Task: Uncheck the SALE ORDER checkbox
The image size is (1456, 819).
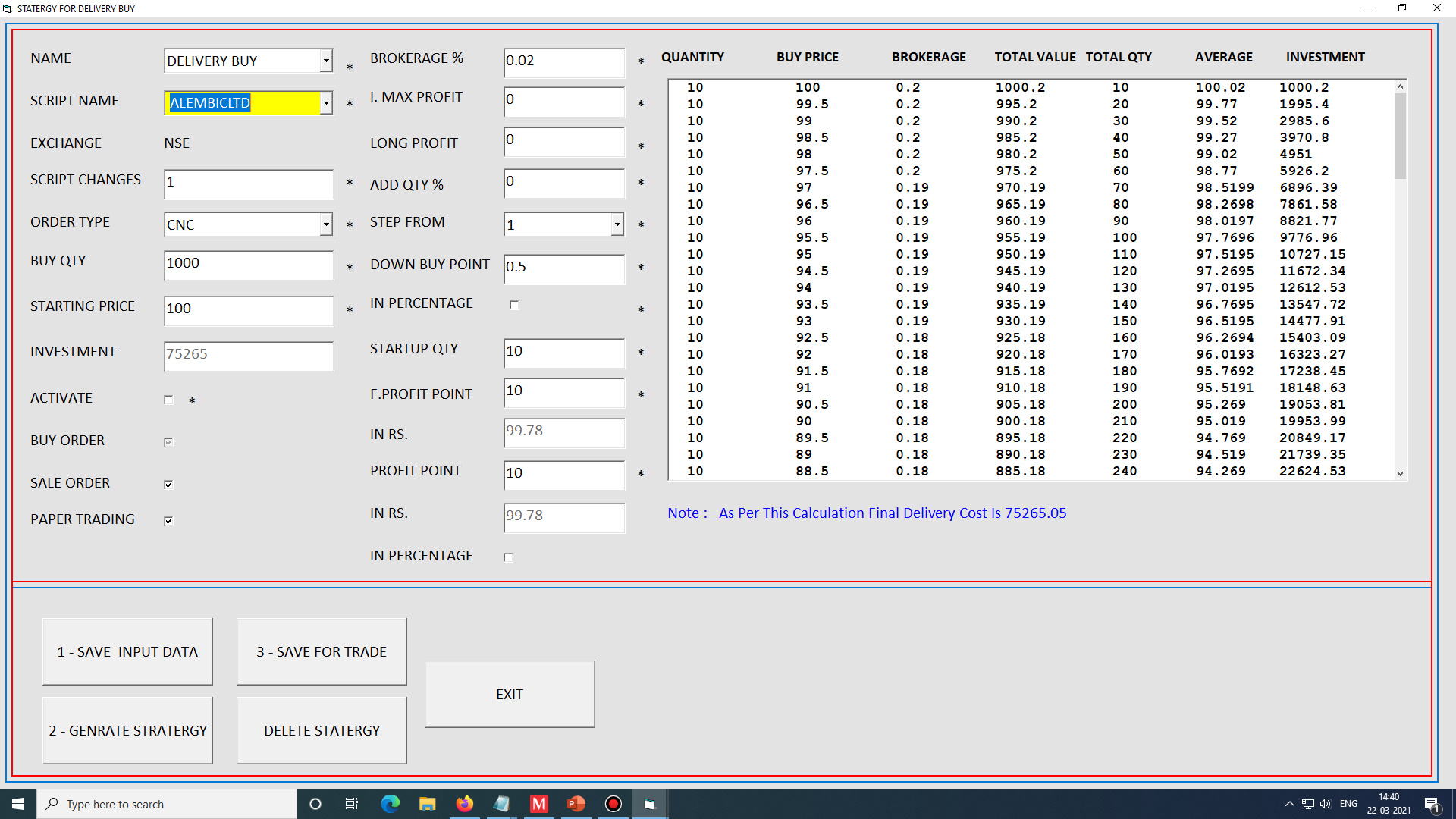Action: [168, 484]
